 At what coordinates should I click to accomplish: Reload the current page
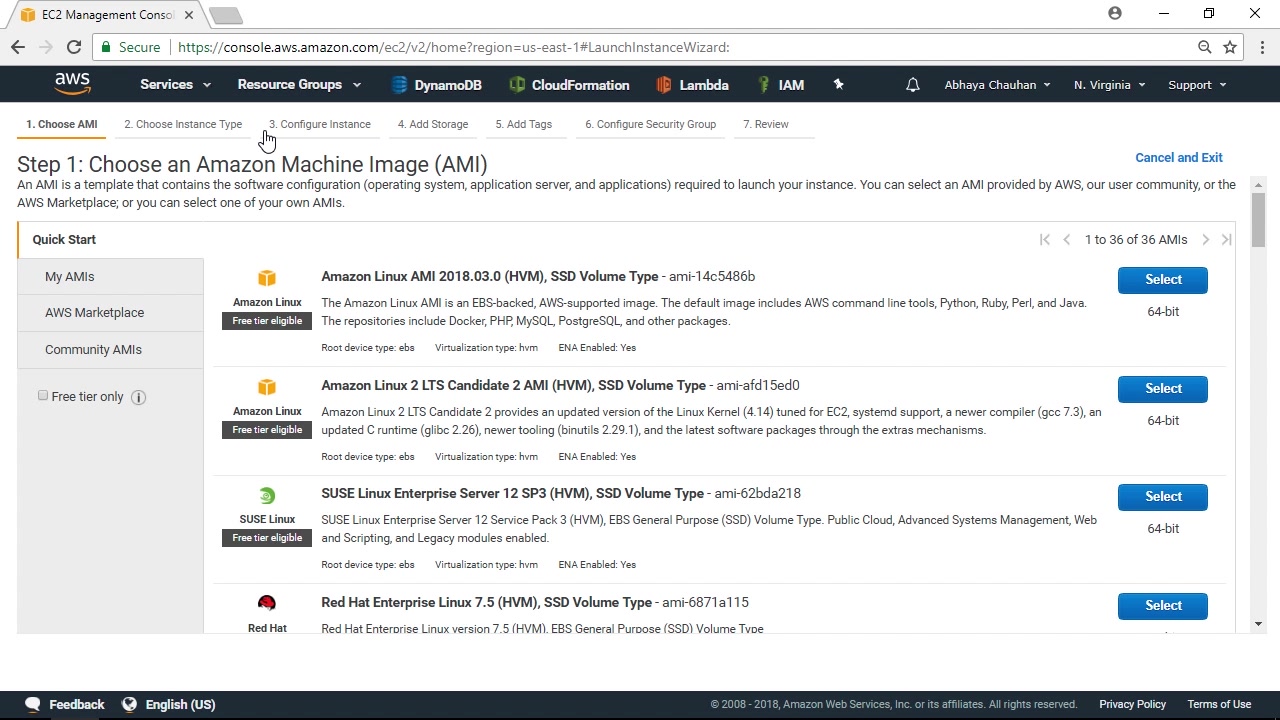click(74, 47)
